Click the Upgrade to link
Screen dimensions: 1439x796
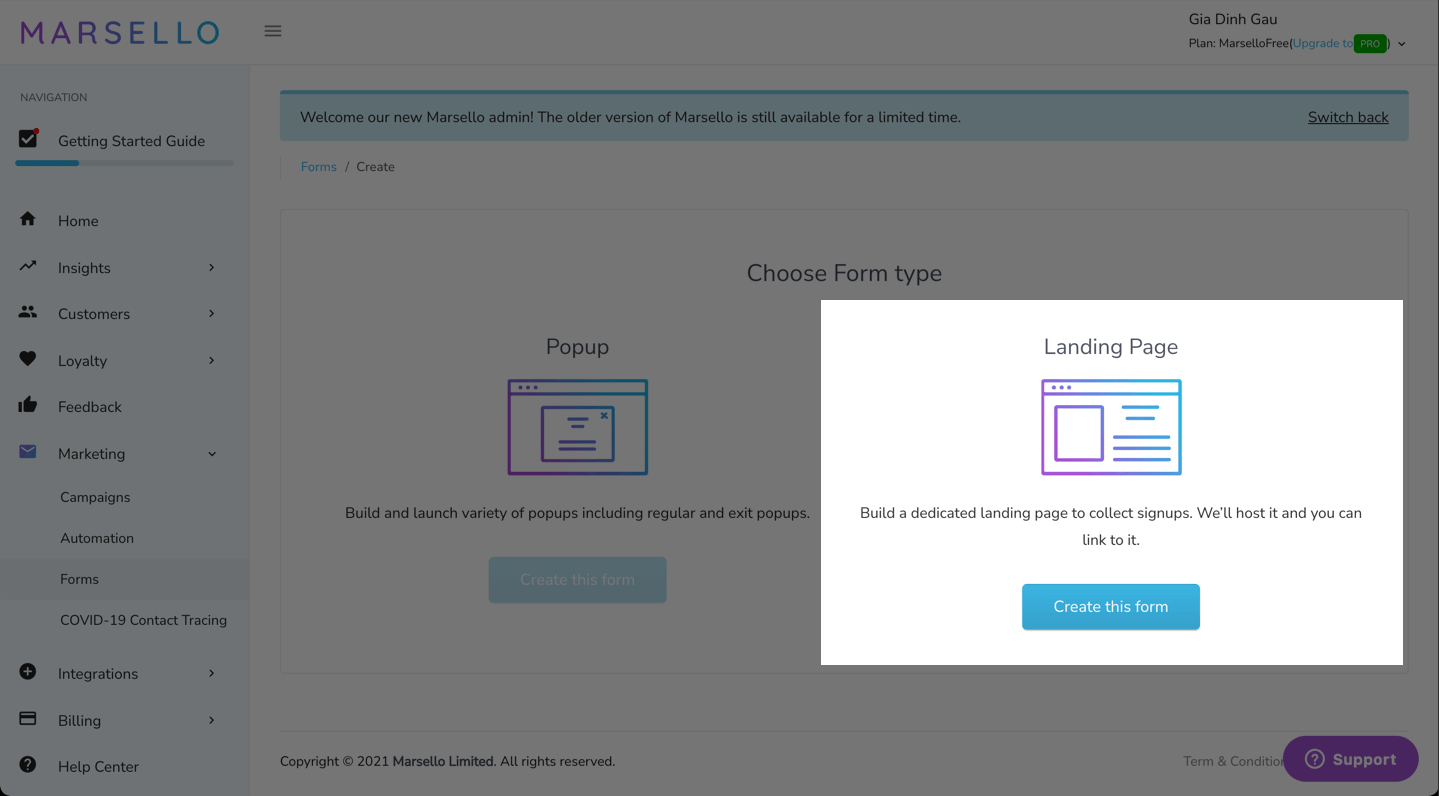[x=1323, y=43]
